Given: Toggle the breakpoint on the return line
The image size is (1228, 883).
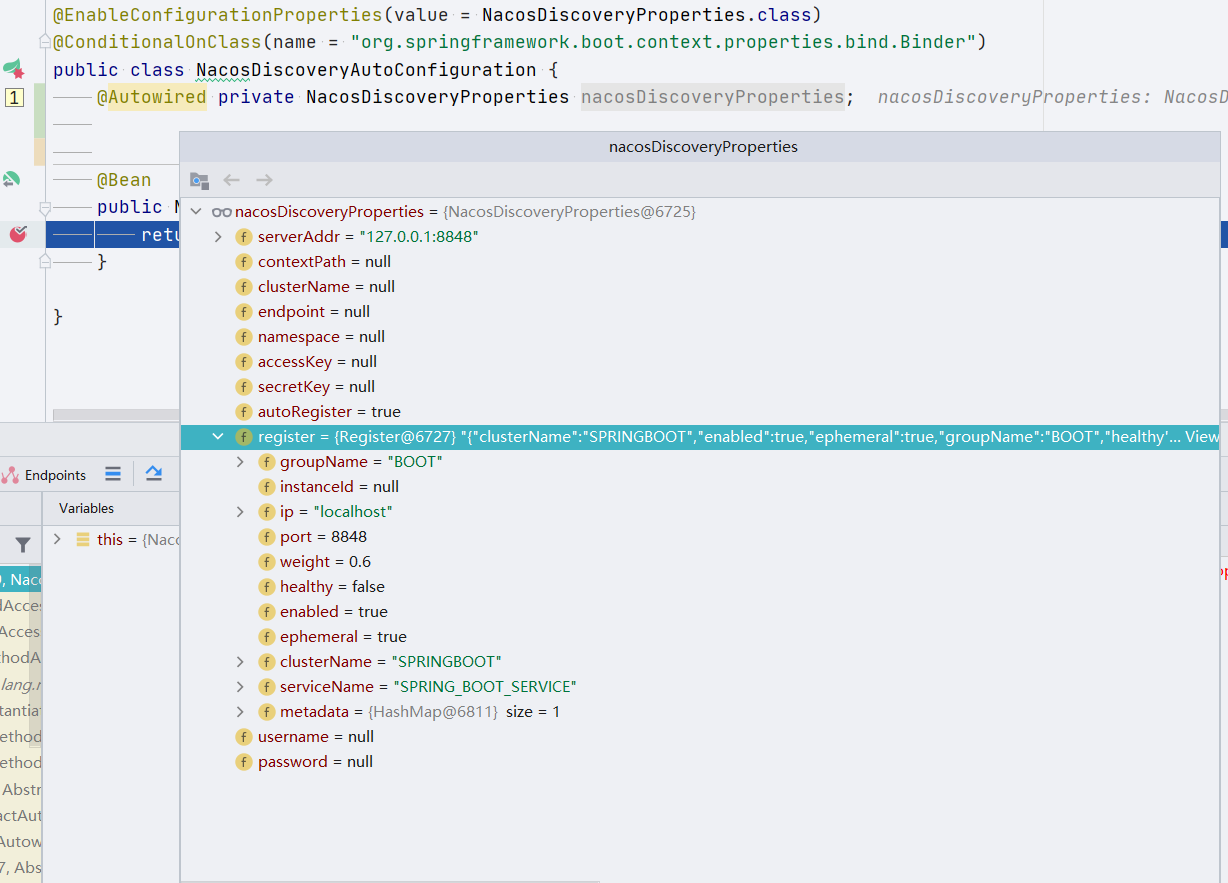Looking at the screenshot, I should 18,234.
